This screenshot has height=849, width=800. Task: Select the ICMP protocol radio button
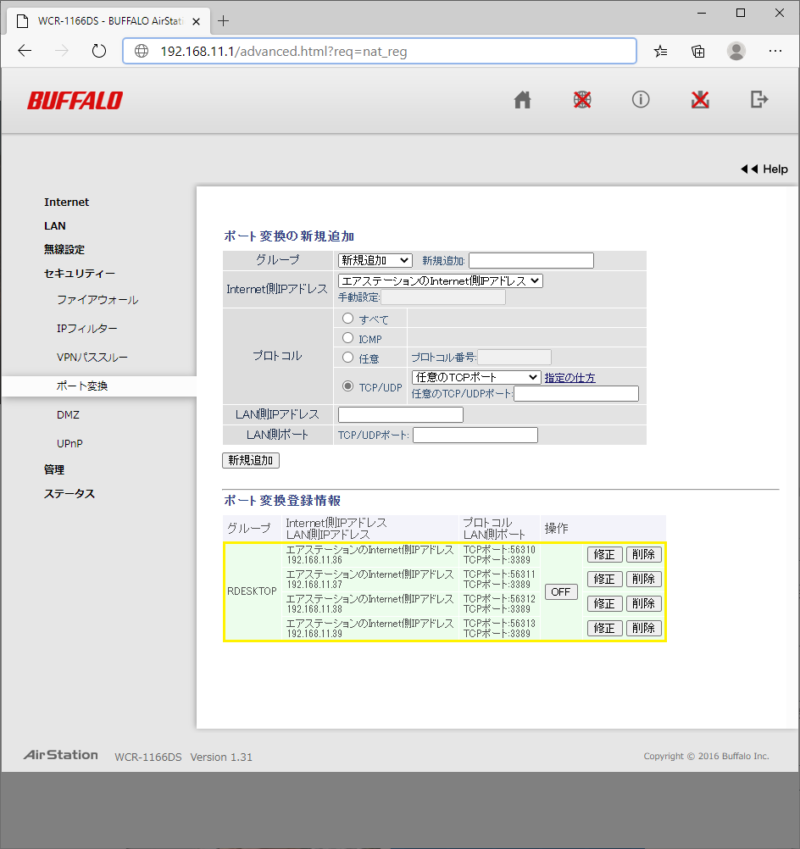click(348, 338)
